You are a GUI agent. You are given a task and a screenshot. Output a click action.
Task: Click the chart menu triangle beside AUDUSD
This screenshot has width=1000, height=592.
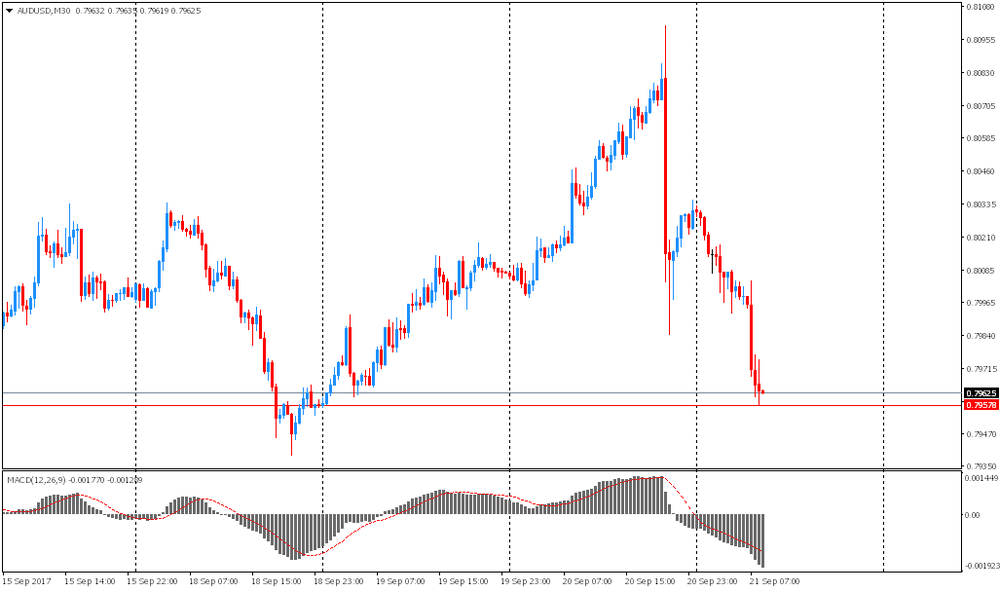point(9,11)
